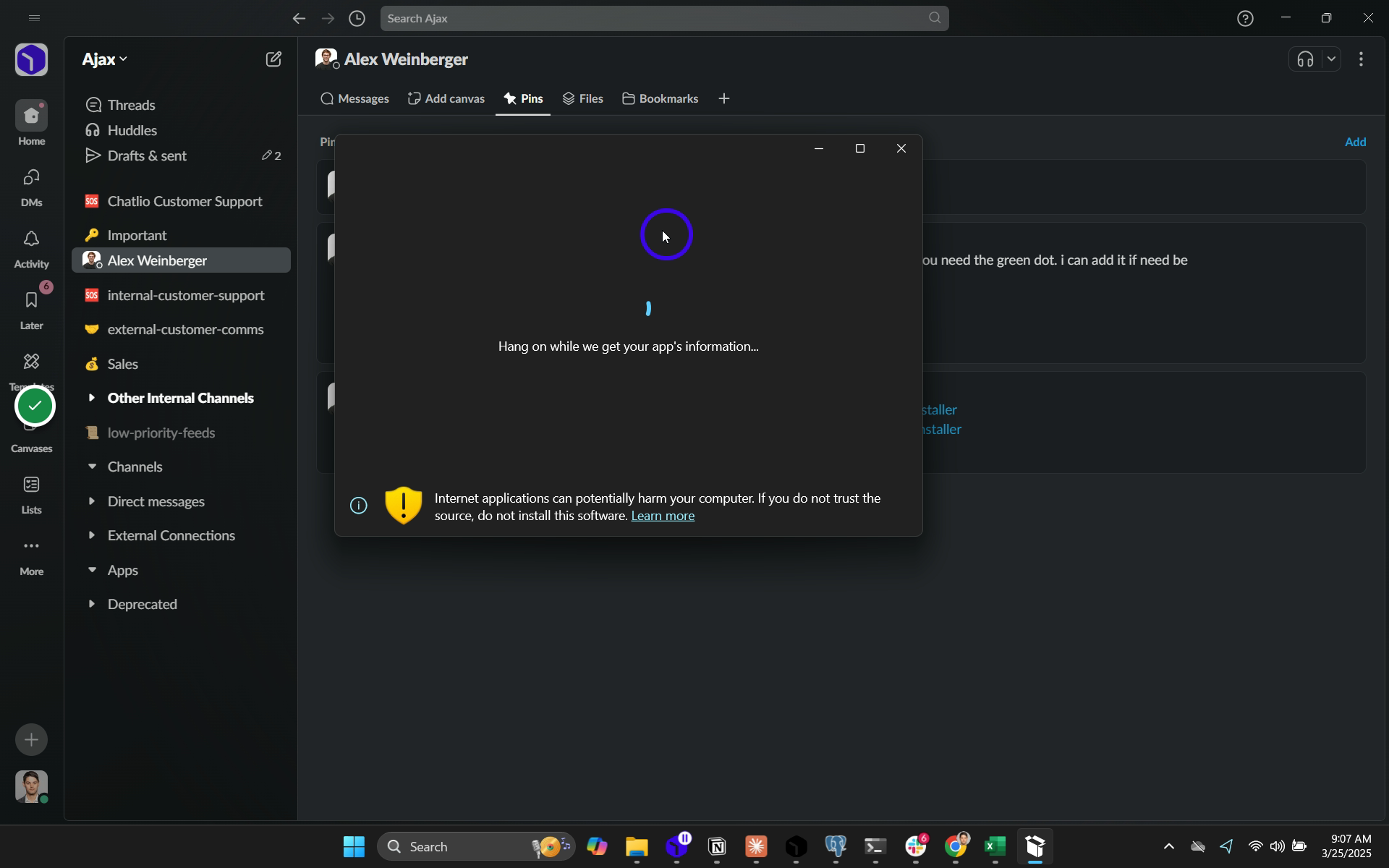Expand the External Connections section
1389x868 pixels.
pyautogui.click(x=91, y=535)
